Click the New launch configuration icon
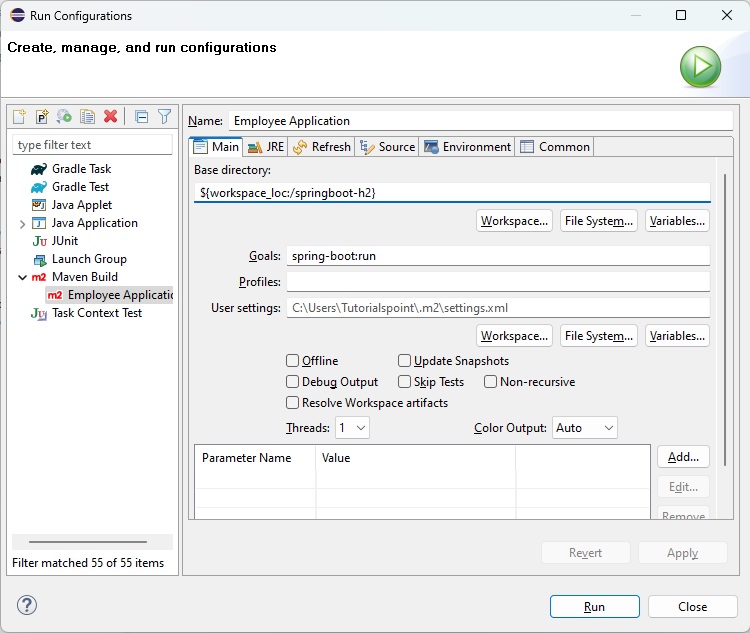 pos(19,117)
